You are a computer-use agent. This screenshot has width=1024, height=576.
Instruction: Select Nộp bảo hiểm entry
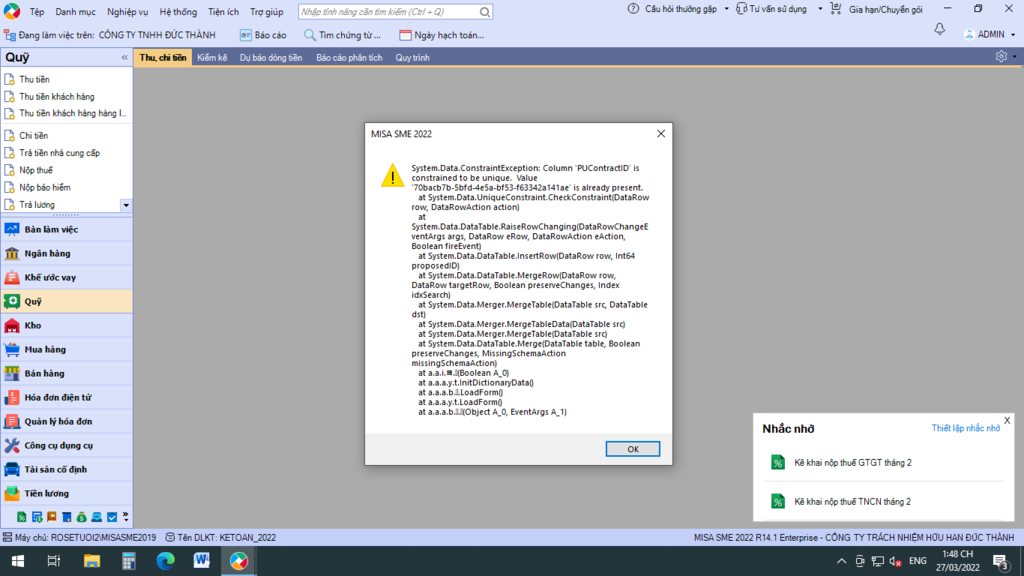pos(44,187)
